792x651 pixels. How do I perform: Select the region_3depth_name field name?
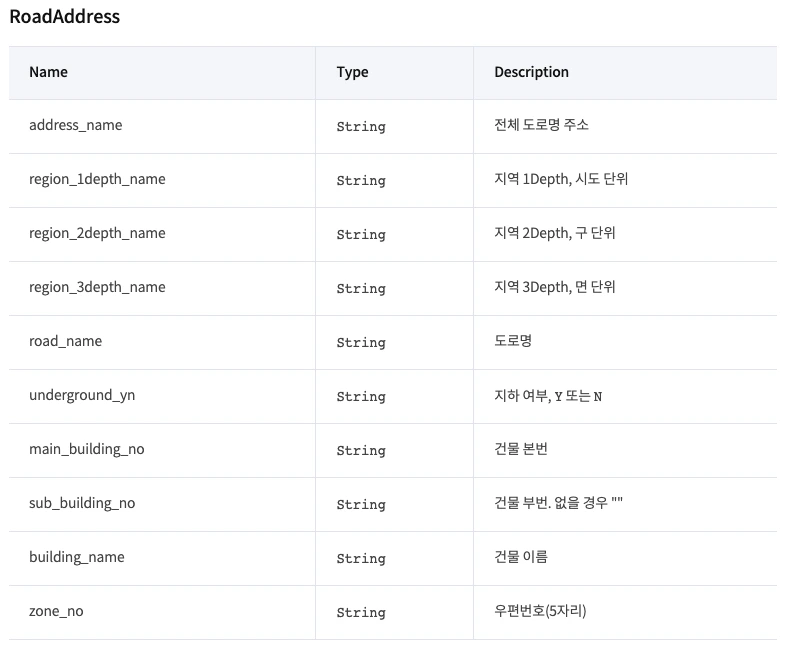click(x=97, y=288)
